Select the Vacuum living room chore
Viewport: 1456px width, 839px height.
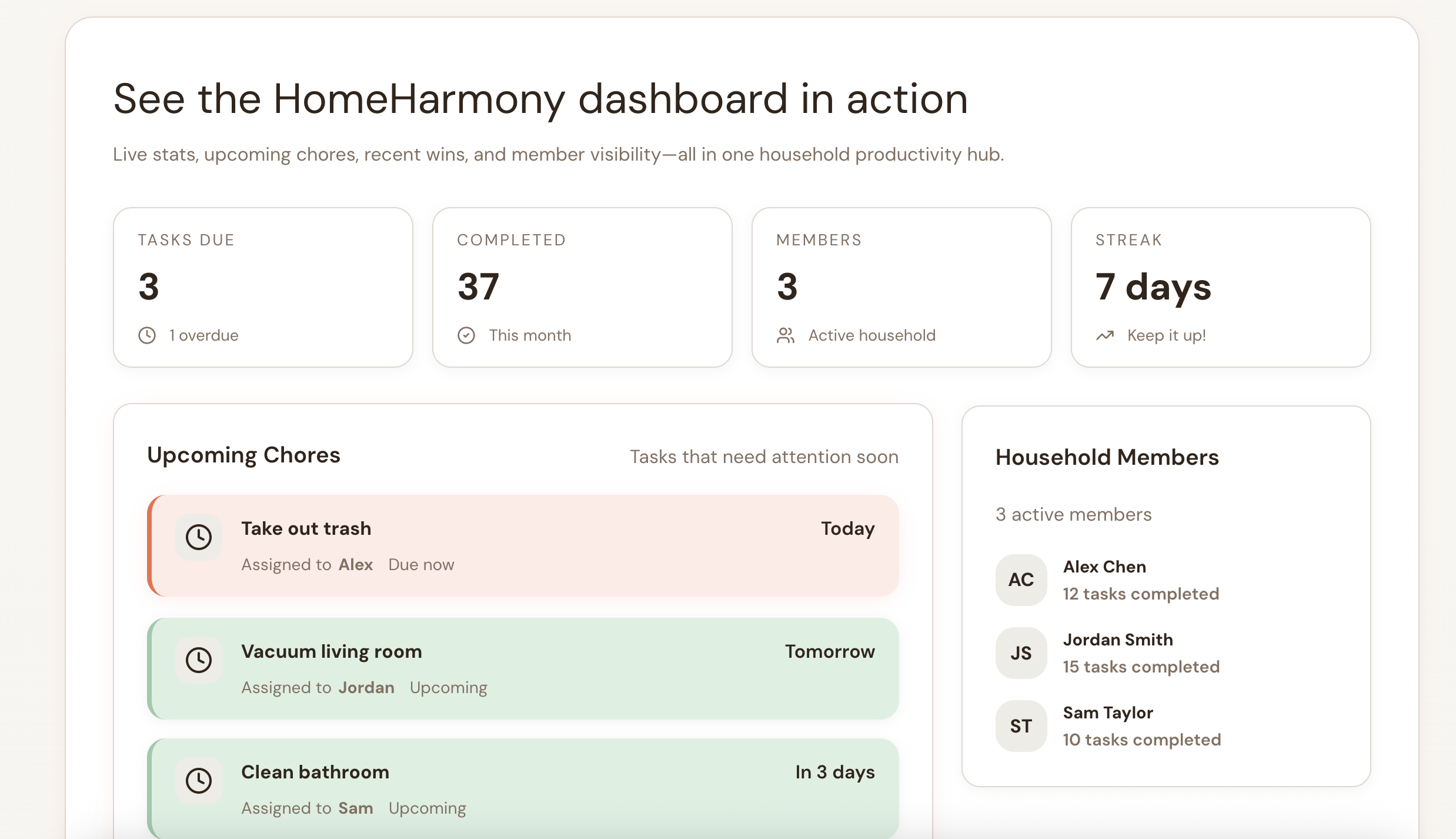[523, 669]
